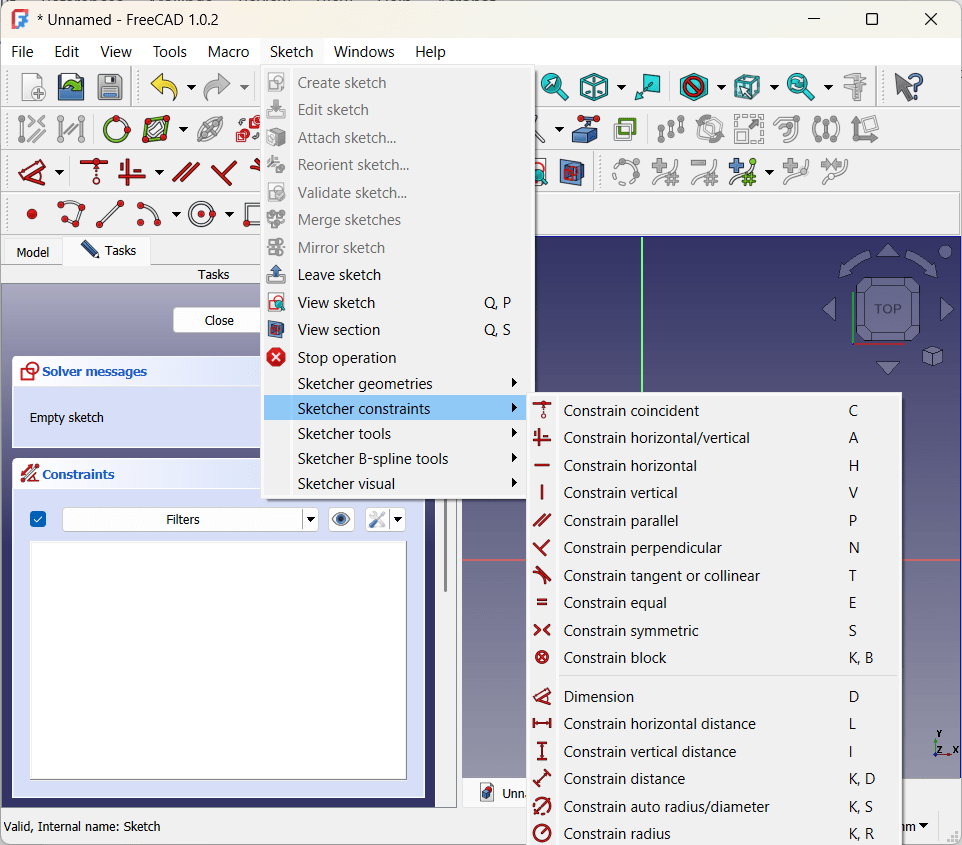
Task: Open the File menu
Action: coord(23,52)
